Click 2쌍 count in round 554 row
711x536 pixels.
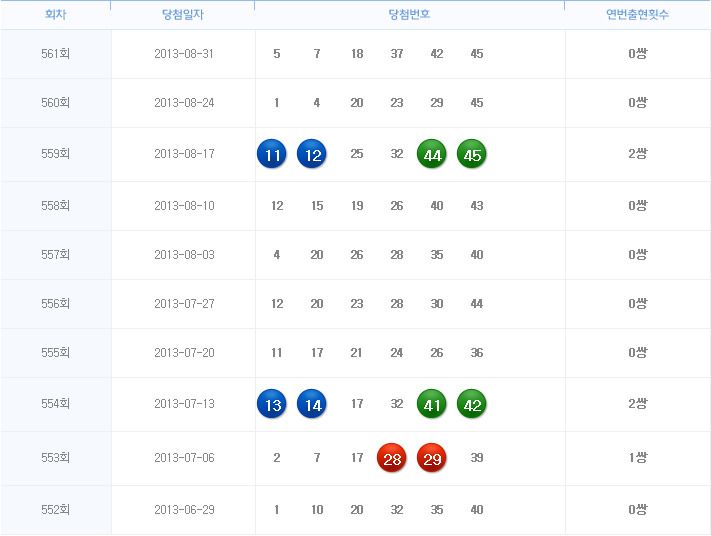pyautogui.click(x=638, y=403)
